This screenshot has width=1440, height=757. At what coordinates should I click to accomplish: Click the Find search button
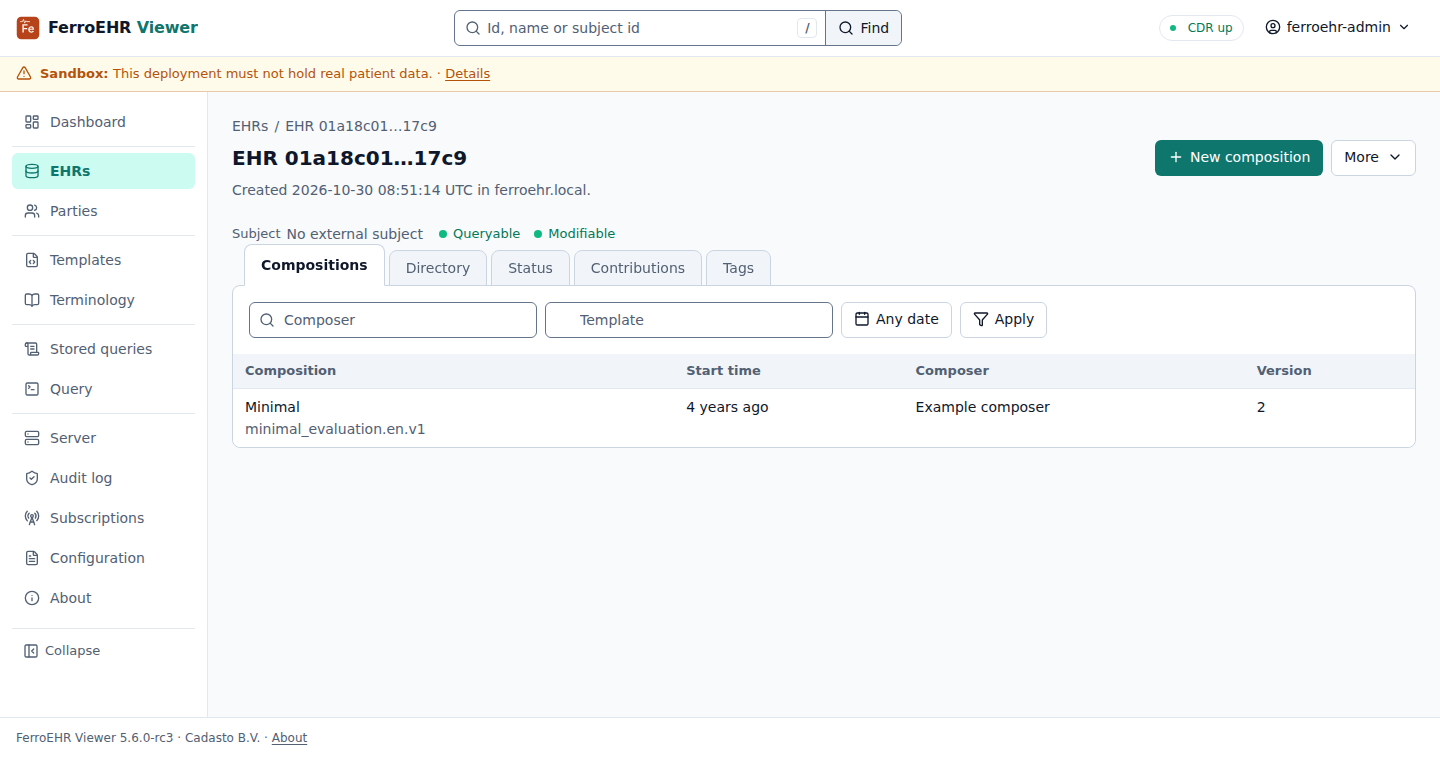tap(864, 28)
